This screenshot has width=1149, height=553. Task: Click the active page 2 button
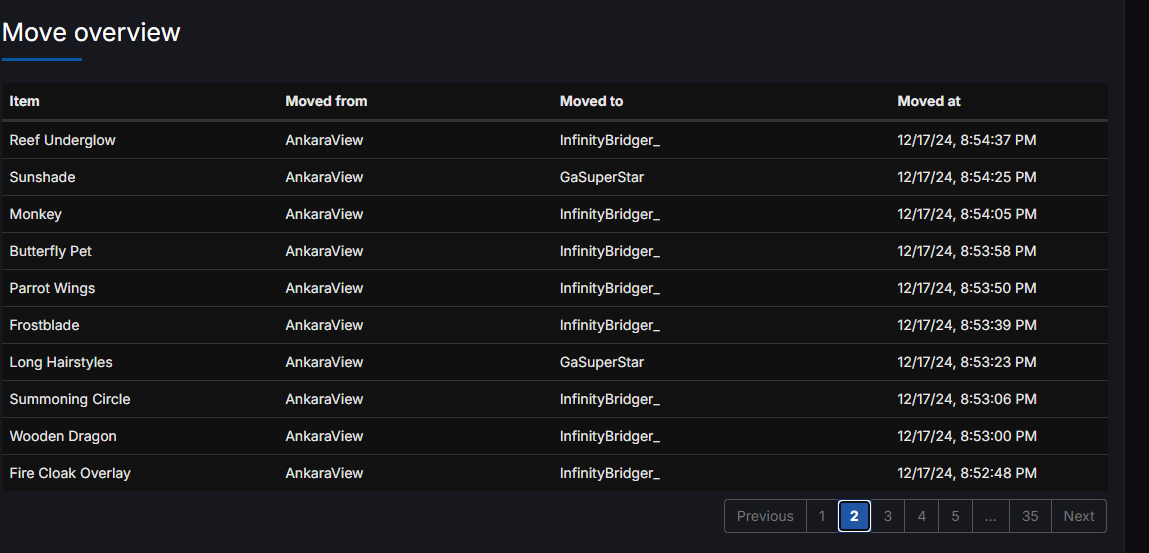tap(854, 516)
